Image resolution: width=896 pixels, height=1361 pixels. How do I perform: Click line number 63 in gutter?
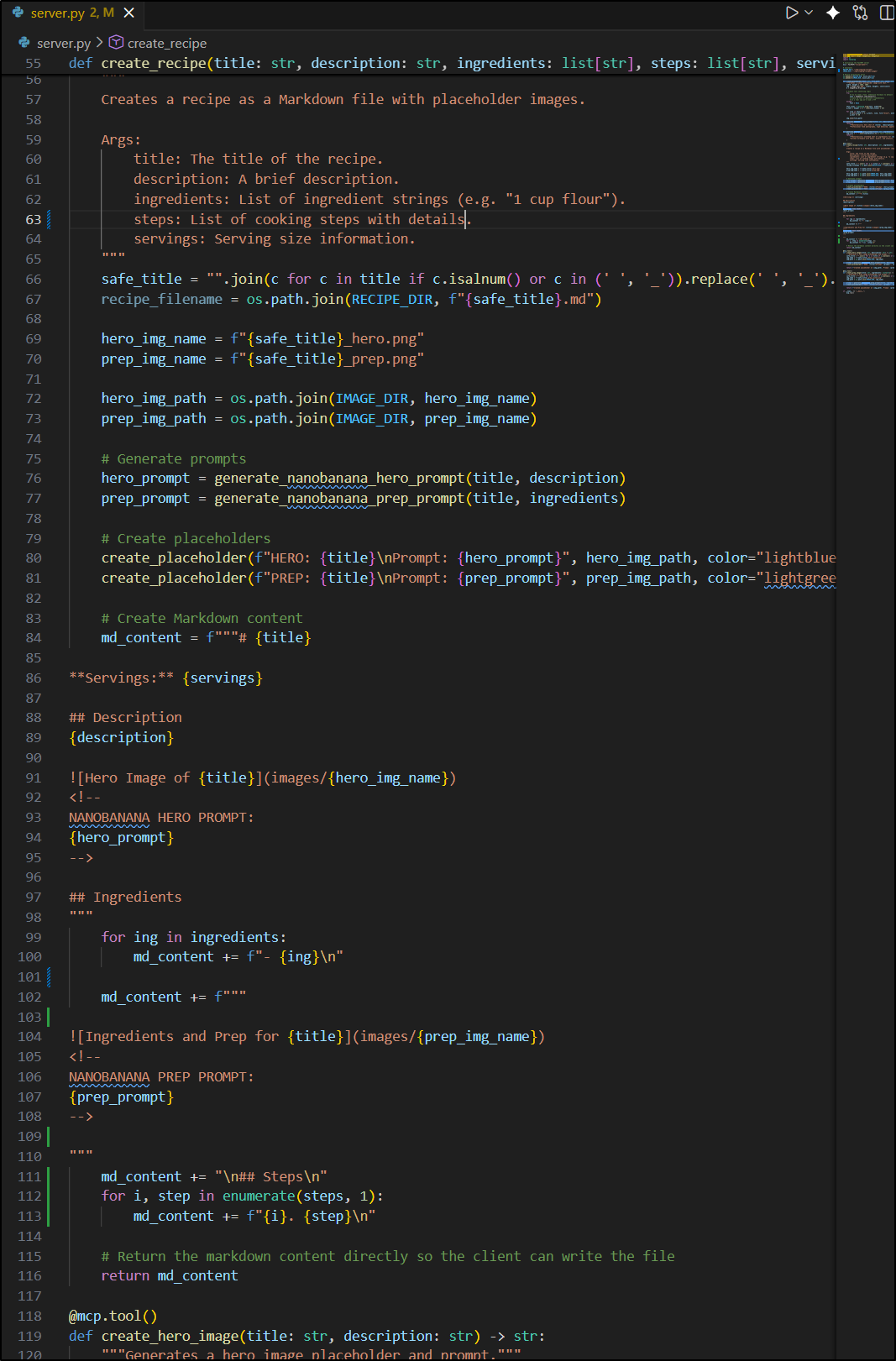[x=33, y=219]
